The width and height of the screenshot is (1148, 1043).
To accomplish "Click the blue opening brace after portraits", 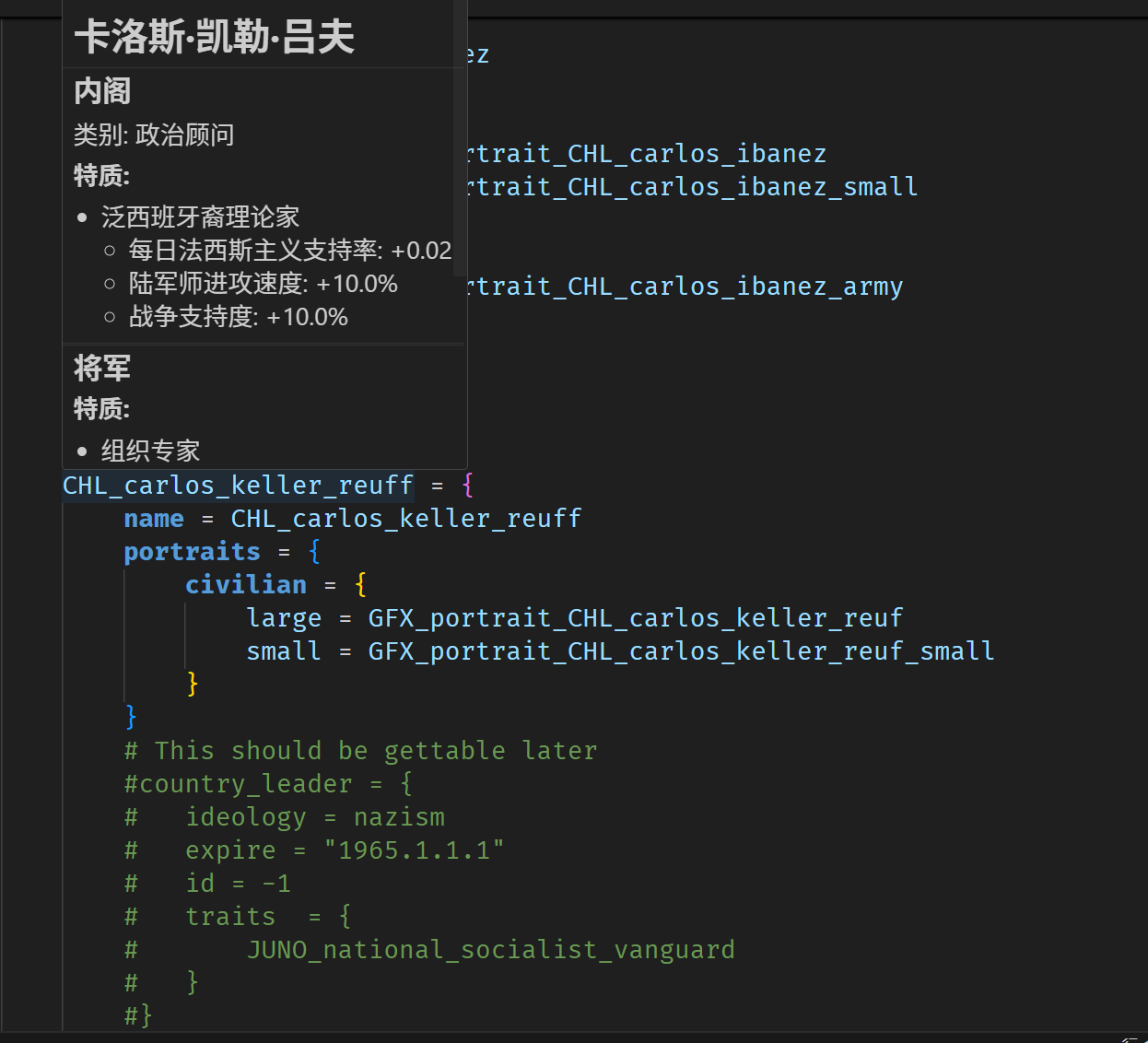I will [314, 552].
